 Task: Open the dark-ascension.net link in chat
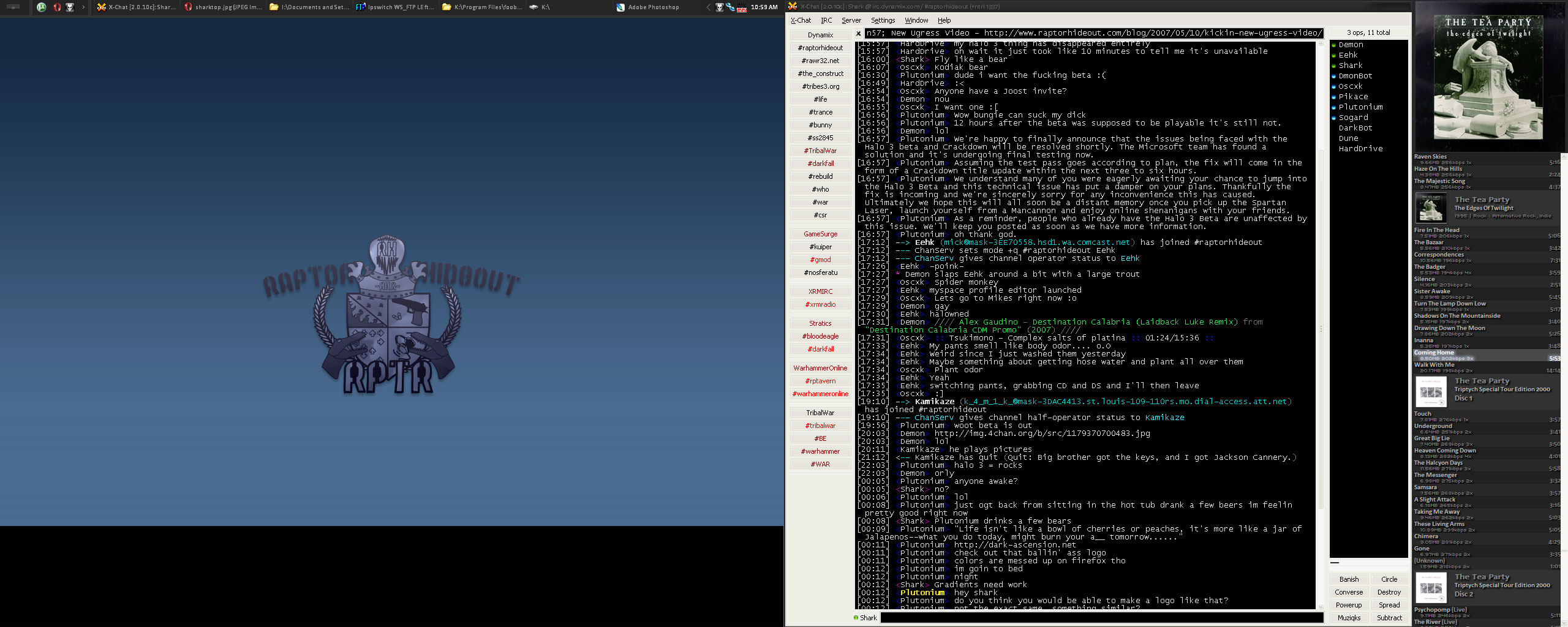click(x=1015, y=545)
